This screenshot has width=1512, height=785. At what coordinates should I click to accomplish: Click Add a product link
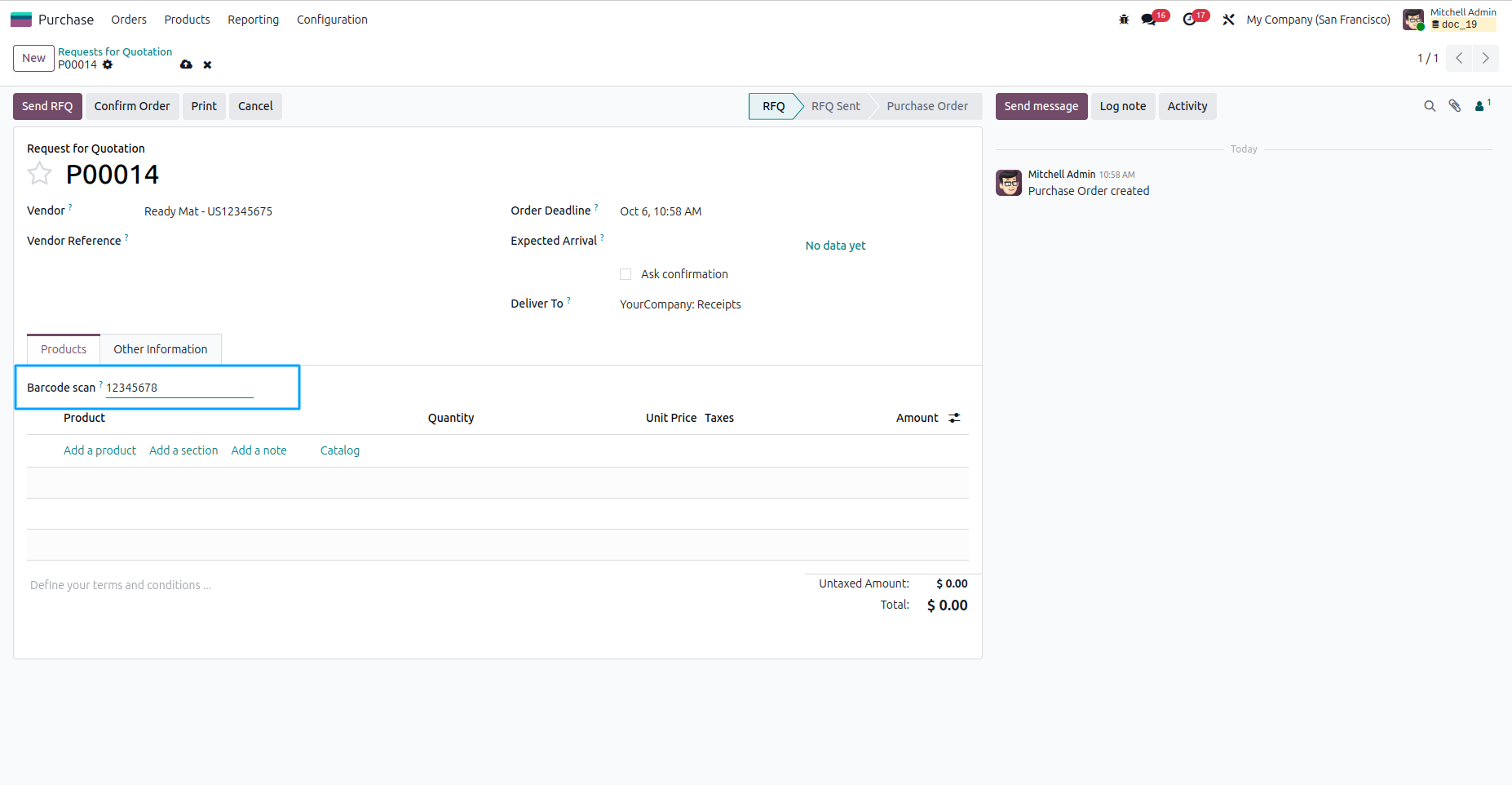[x=99, y=450]
